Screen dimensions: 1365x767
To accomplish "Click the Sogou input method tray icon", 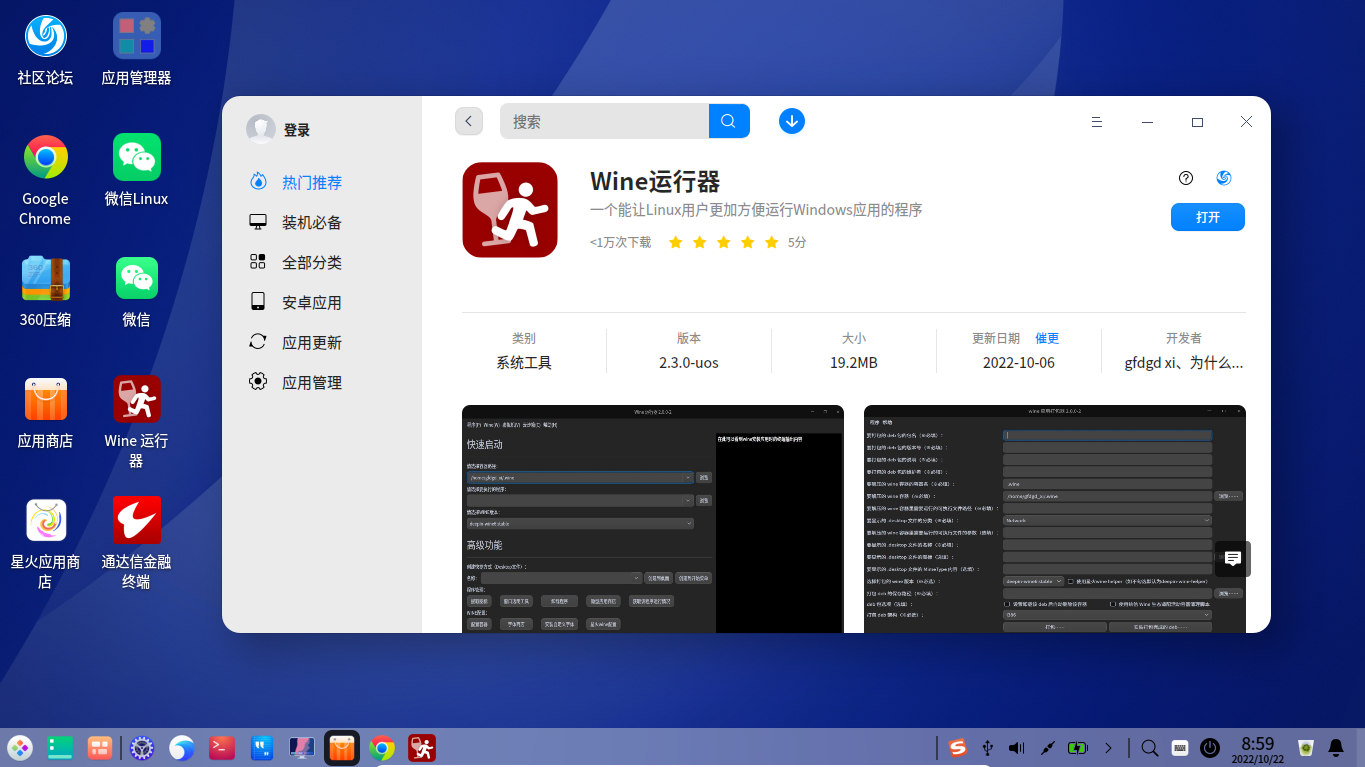I will tap(957, 747).
